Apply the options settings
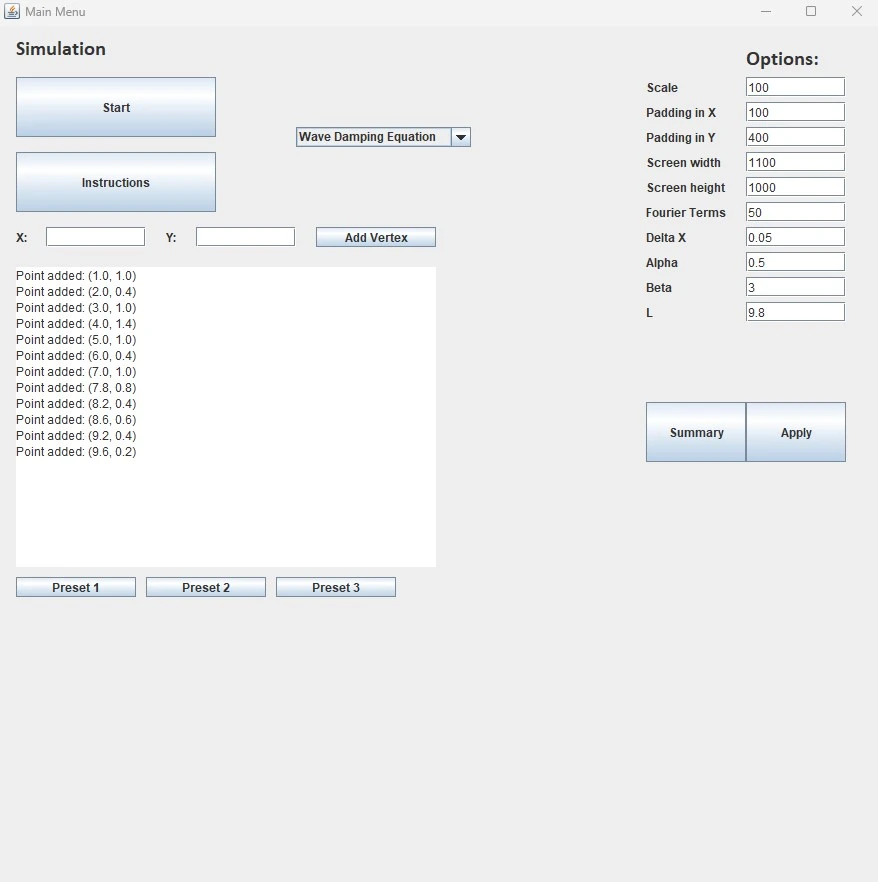878x882 pixels. coord(796,432)
